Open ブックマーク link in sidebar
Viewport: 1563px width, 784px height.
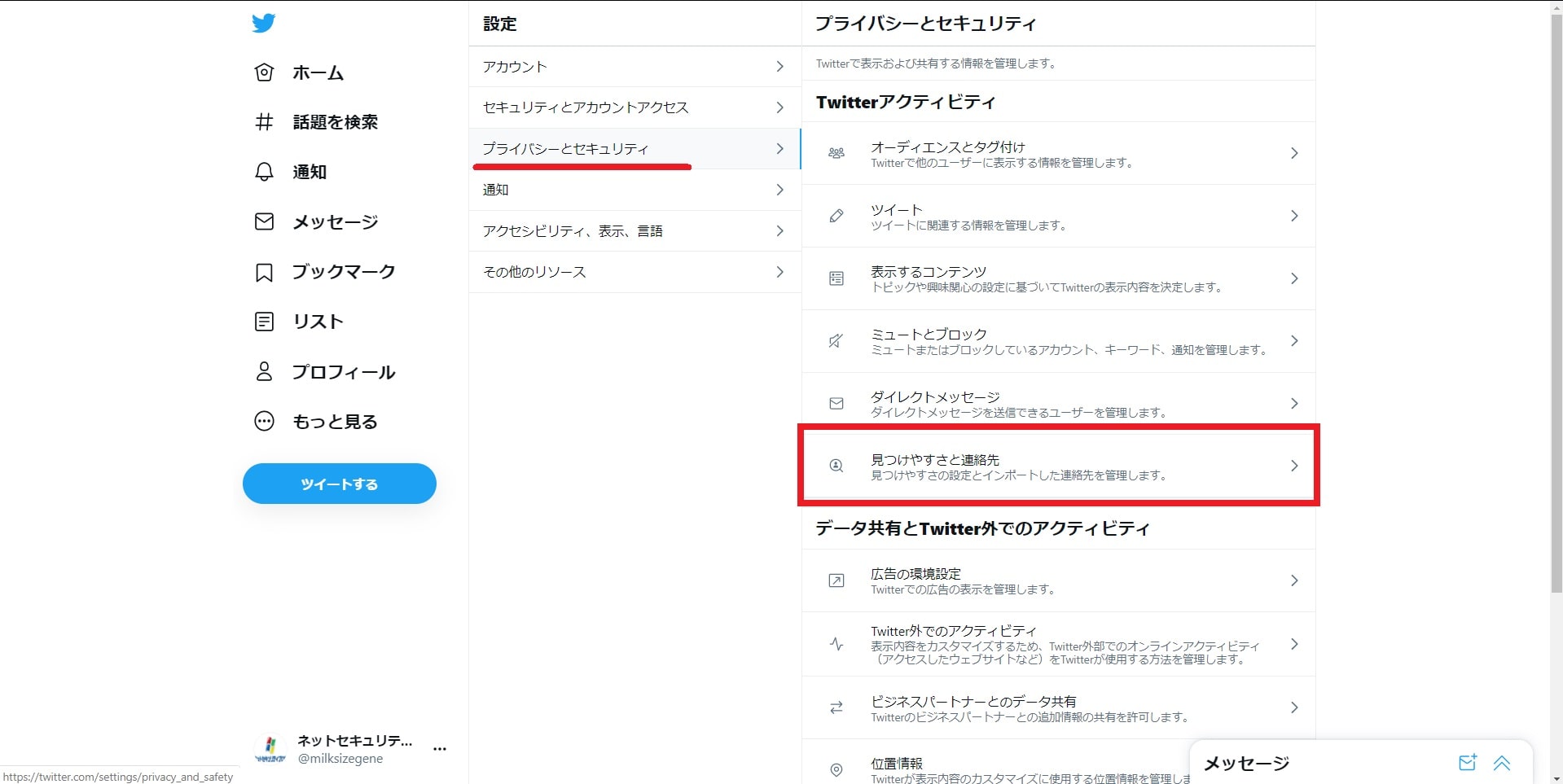point(344,272)
